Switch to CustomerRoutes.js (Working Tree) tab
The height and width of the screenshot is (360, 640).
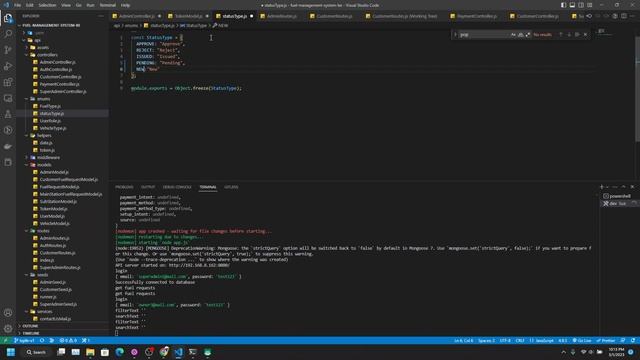point(404,16)
